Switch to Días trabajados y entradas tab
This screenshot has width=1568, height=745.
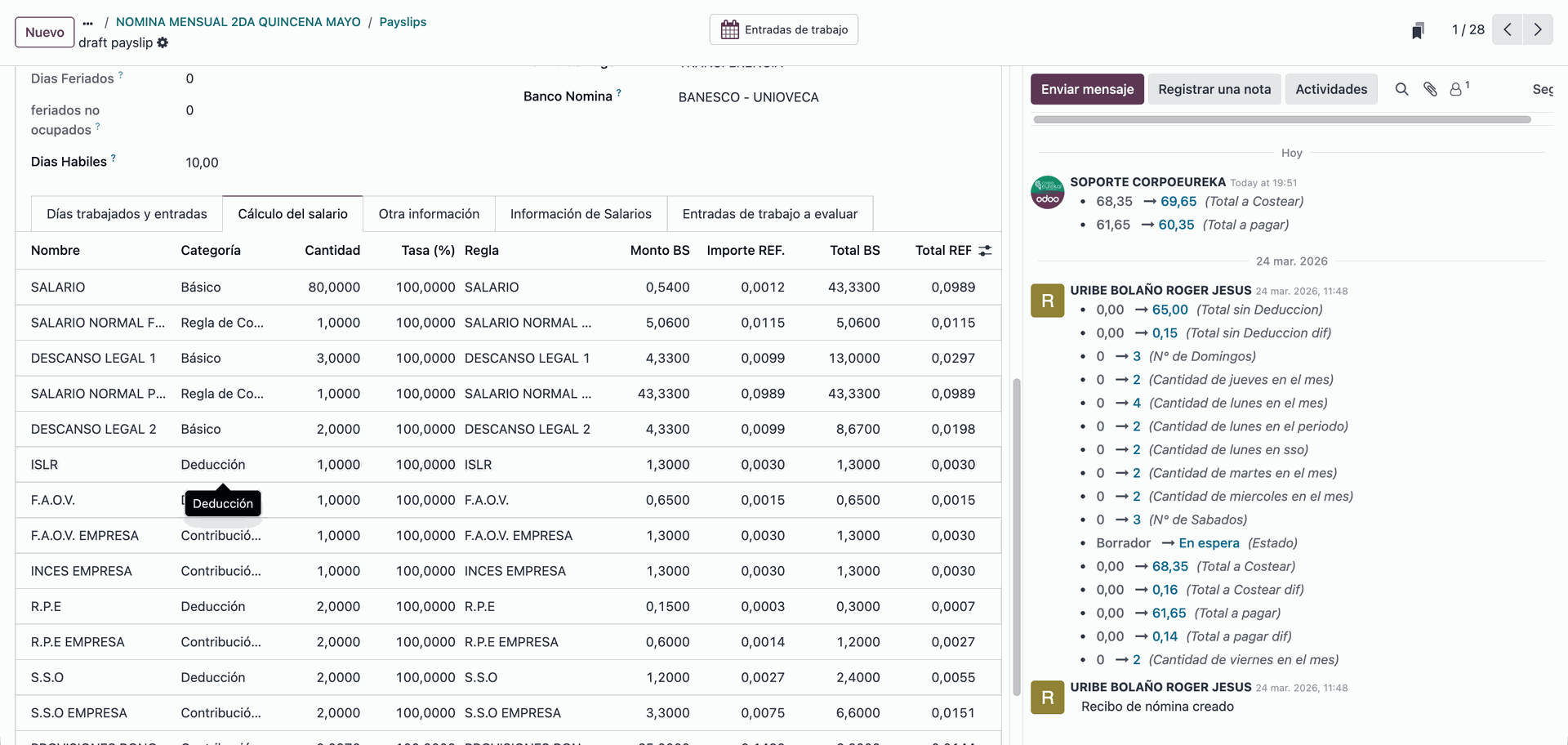point(127,214)
